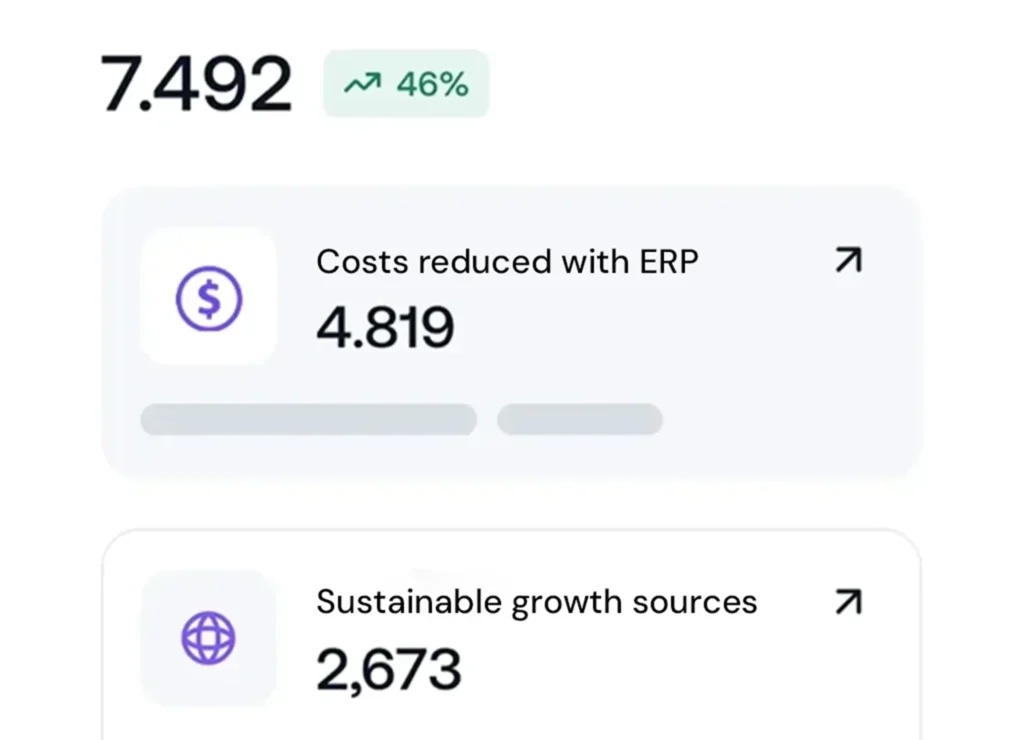Screen dimensions: 1024x740
Task: Open Sustainable growth sources via its arrow
Action: point(847,602)
